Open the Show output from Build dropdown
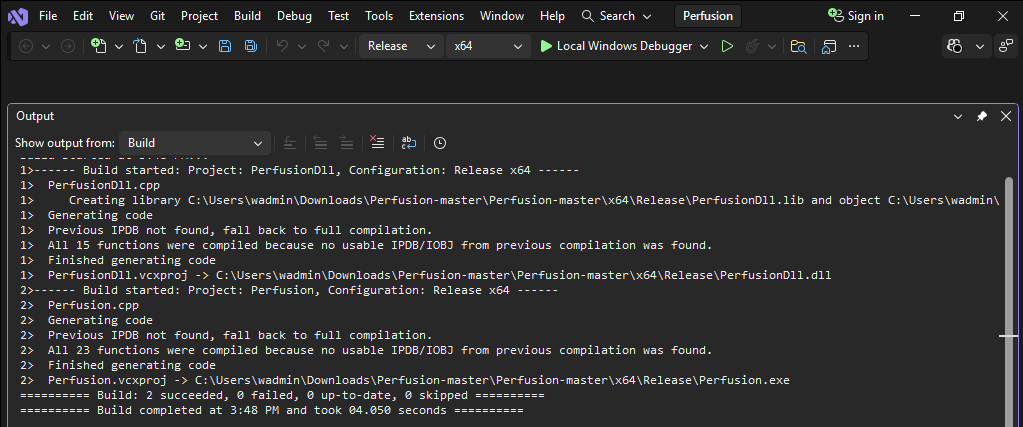 pos(195,143)
